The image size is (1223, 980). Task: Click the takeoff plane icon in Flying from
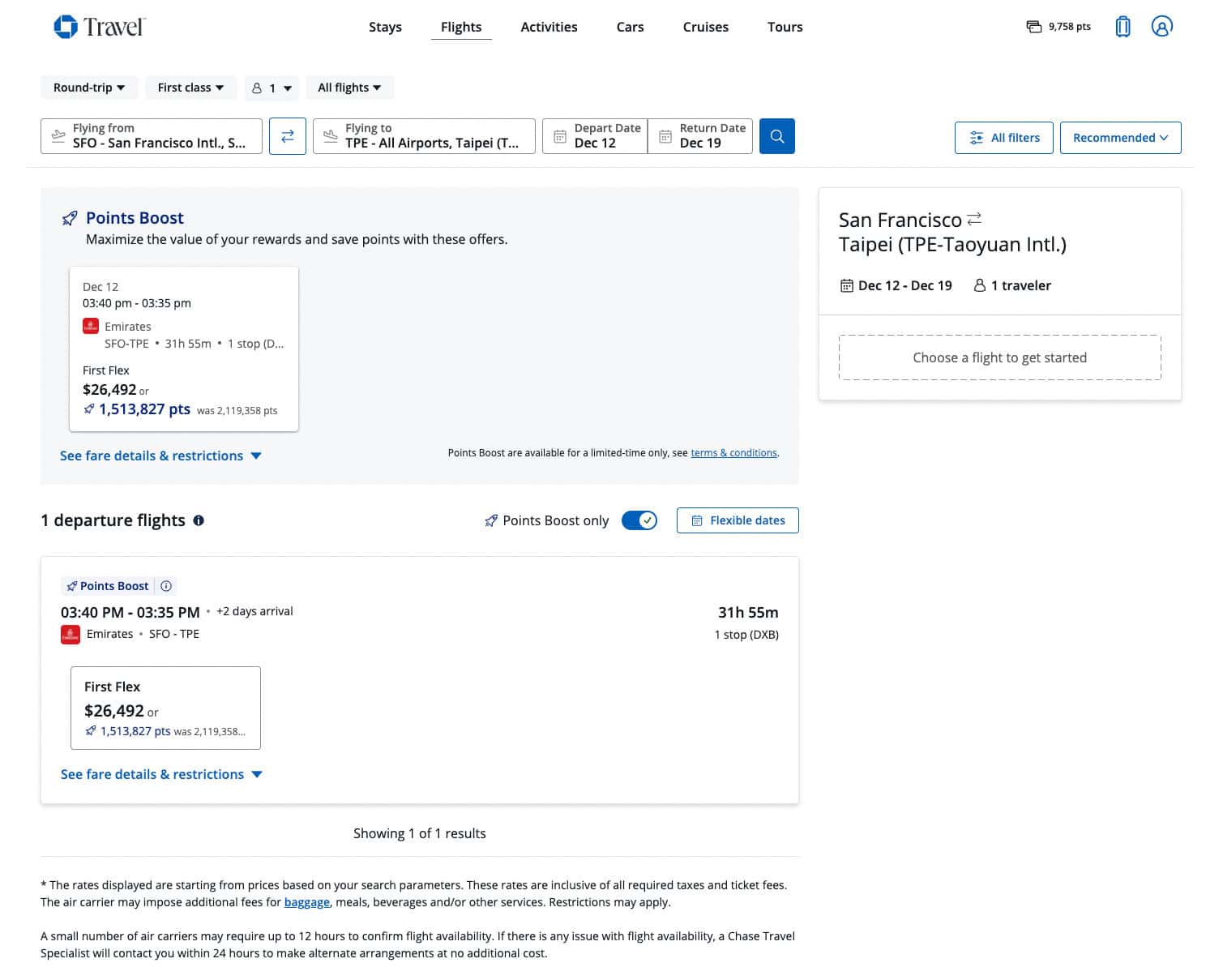[x=58, y=135]
